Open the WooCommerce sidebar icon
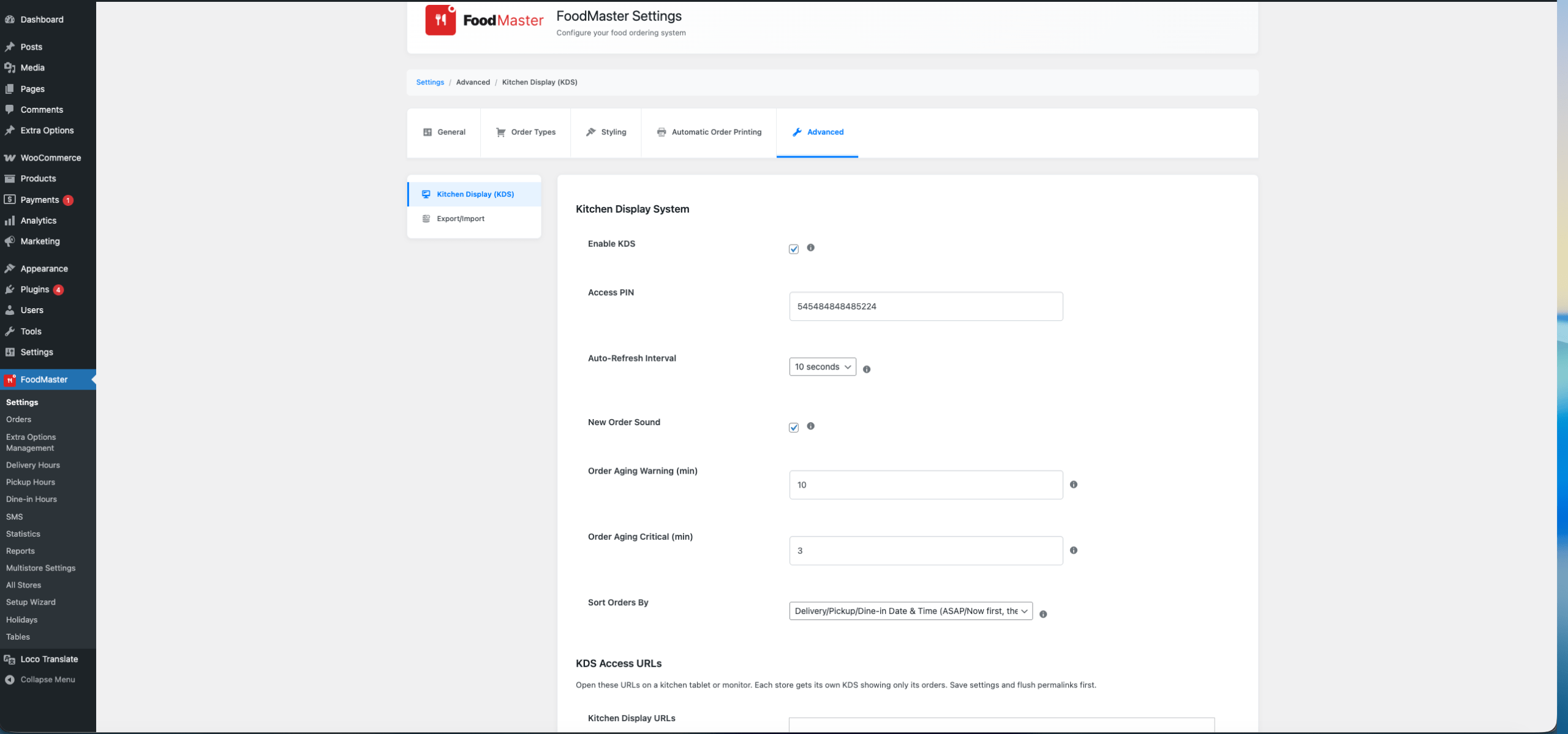The image size is (1568, 734). (10, 157)
